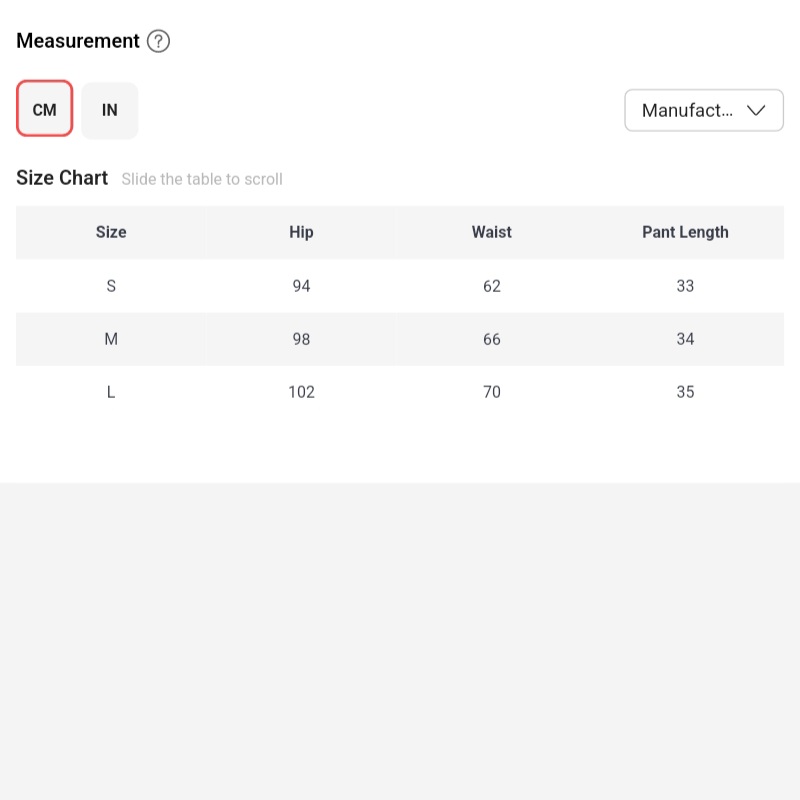The width and height of the screenshot is (800, 800).
Task: Click the Measurement help question mark icon
Action: (159, 41)
